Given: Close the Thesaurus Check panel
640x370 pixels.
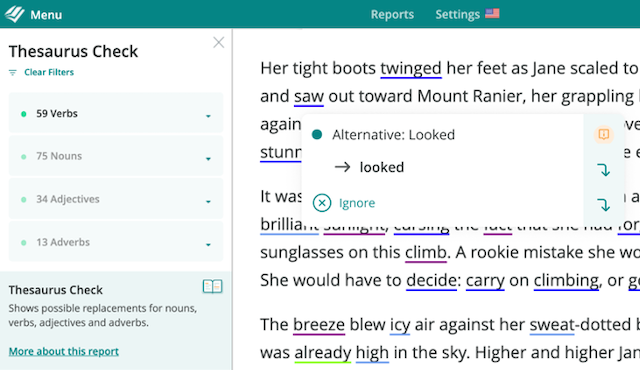Looking at the screenshot, I should point(219,42).
